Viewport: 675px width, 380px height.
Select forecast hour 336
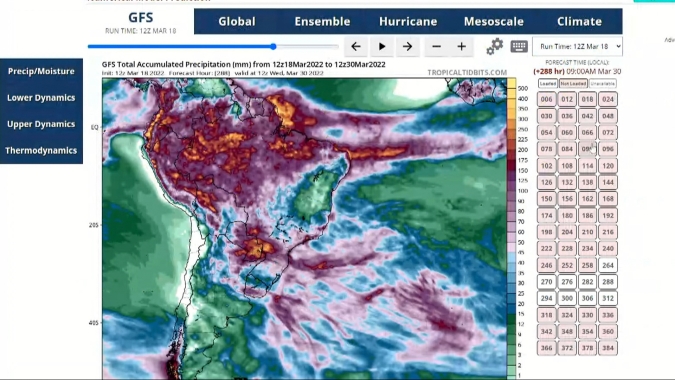pyautogui.click(x=608, y=315)
